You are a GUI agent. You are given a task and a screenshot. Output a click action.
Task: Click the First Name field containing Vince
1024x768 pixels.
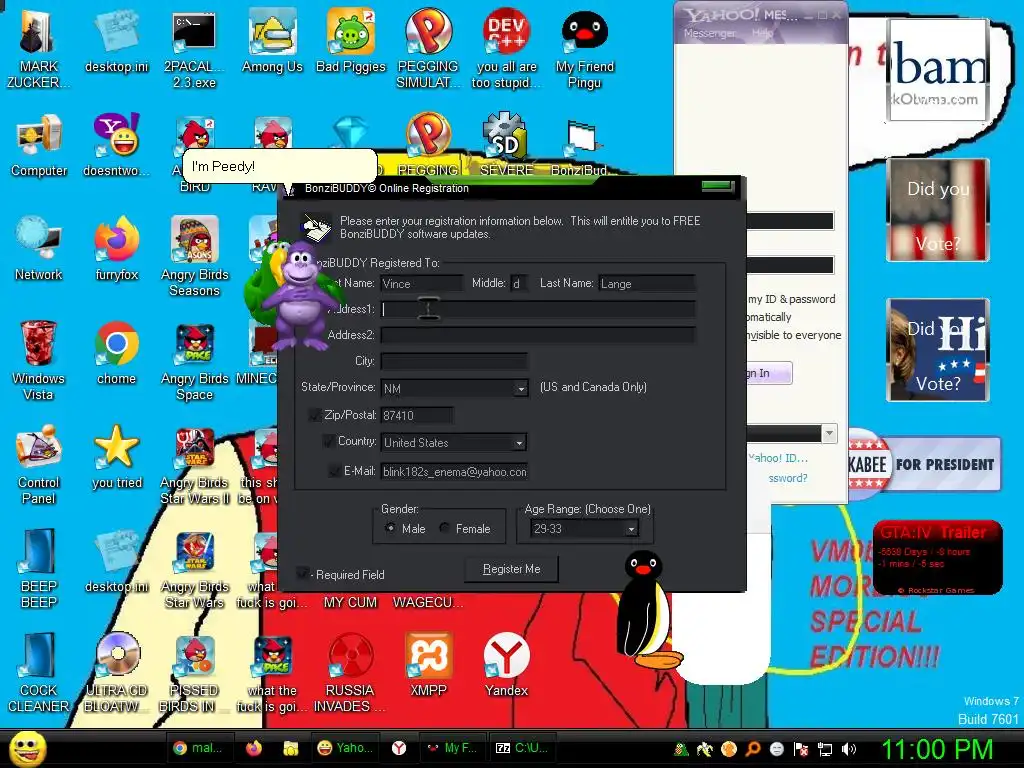(x=421, y=283)
